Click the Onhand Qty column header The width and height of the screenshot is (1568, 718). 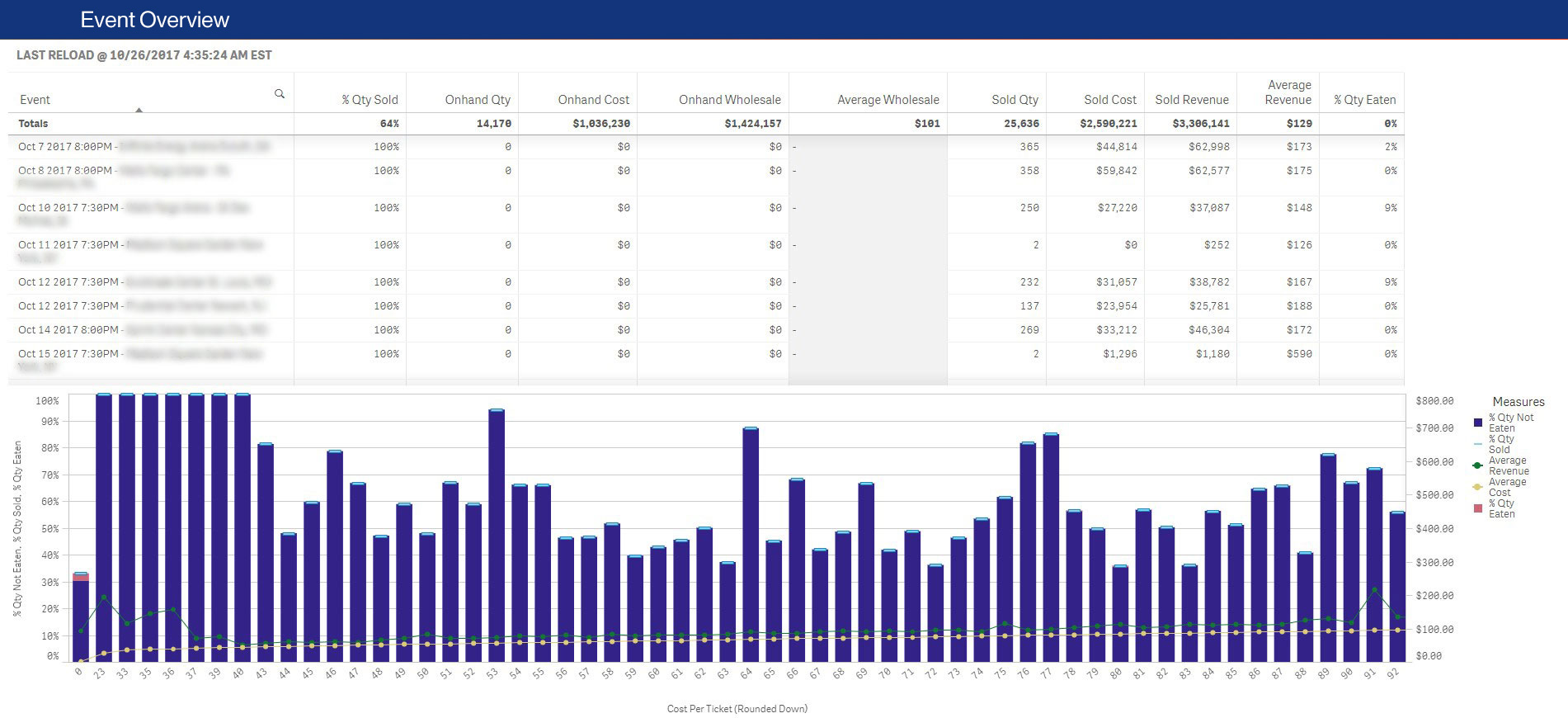[x=477, y=100]
